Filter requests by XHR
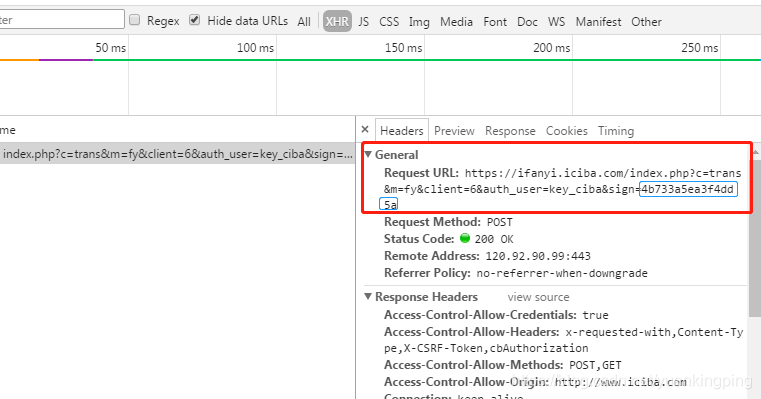Viewport: 761px width, 399px height. 337,22
